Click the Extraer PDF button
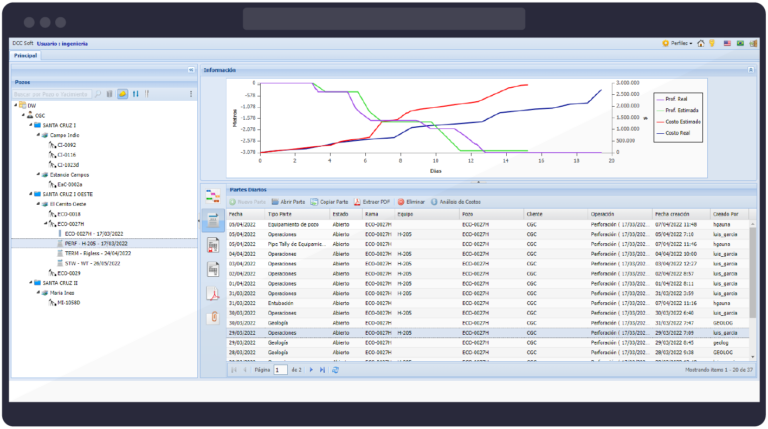Image resolution: width=768 pixels, height=429 pixels. (372, 202)
